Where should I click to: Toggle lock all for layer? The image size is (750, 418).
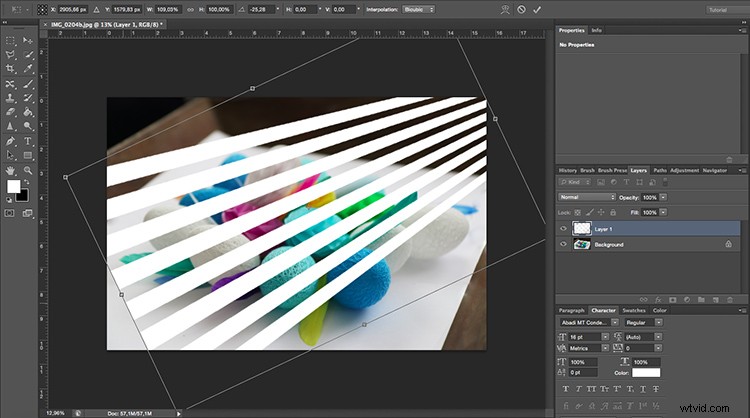point(613,212)
